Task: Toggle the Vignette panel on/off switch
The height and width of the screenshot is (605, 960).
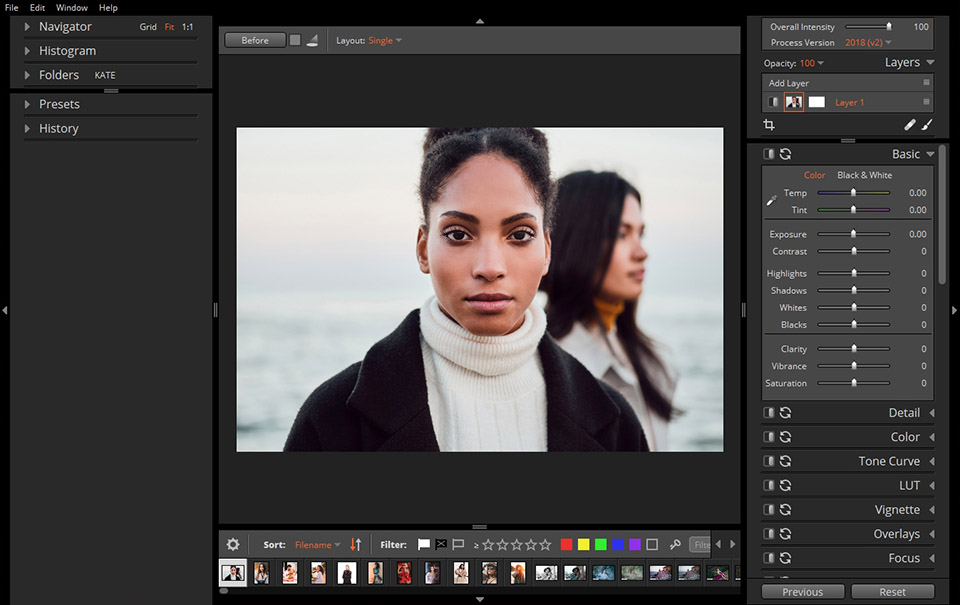Action: pos(769,510)
